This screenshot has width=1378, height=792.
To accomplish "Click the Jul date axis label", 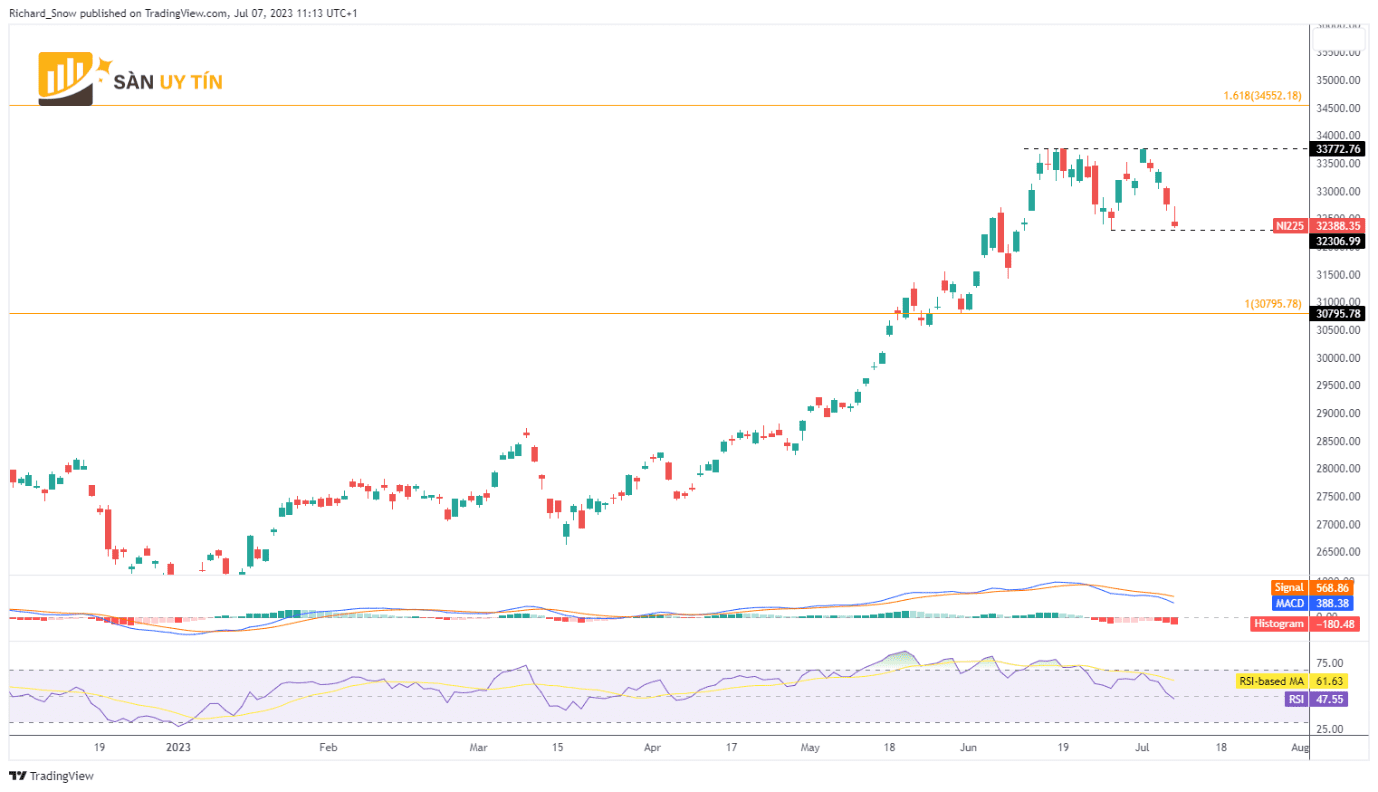I will point(1141,747).
